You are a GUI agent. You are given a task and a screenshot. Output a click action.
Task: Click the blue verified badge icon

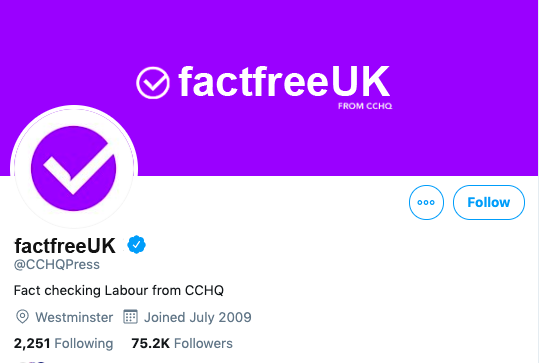point(136,244)
